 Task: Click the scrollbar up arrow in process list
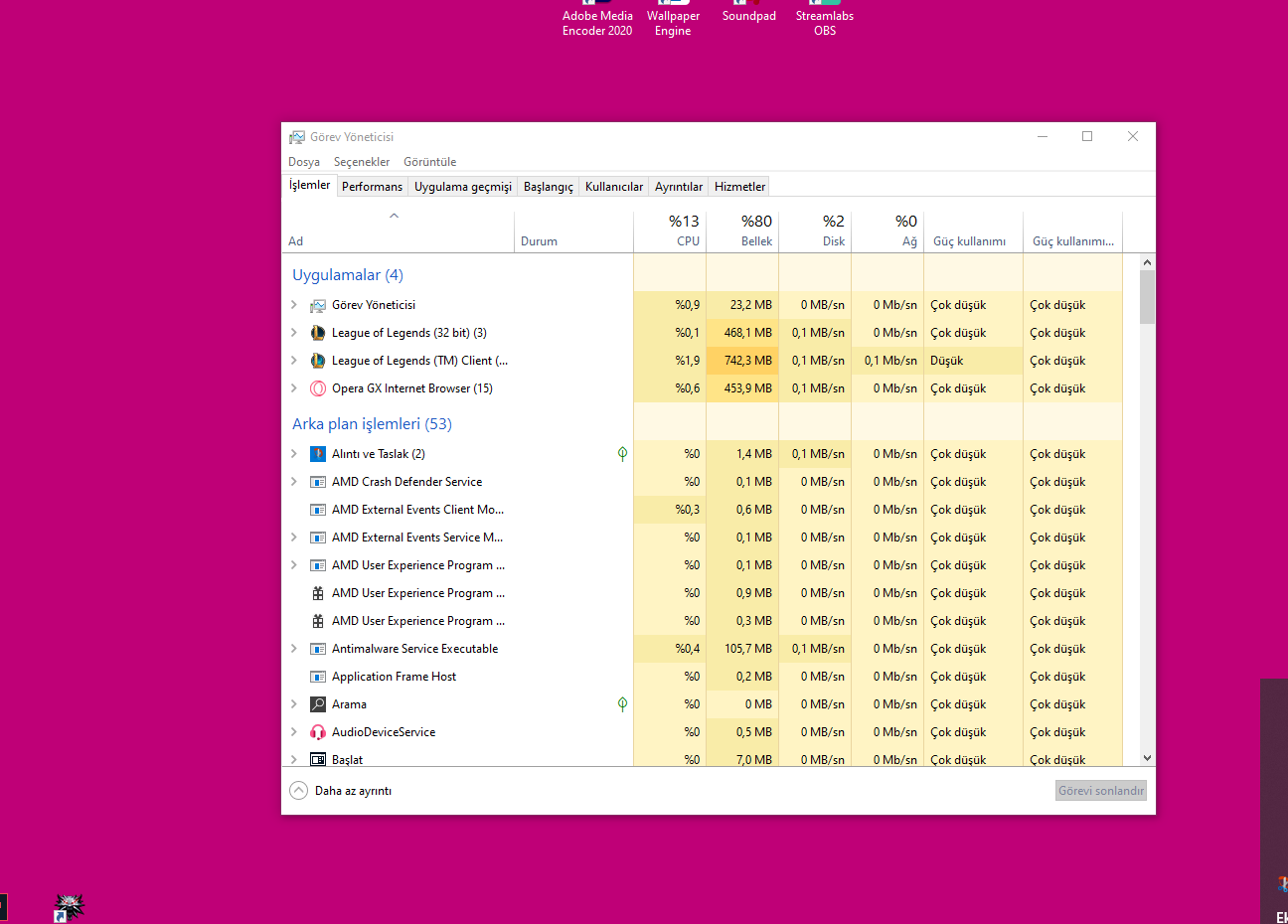[1148, 262]
